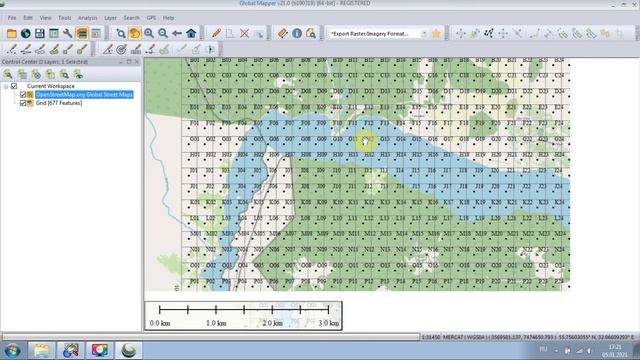640x360 pixels.
Task: Open the View menu
Action: click(45, 18)
